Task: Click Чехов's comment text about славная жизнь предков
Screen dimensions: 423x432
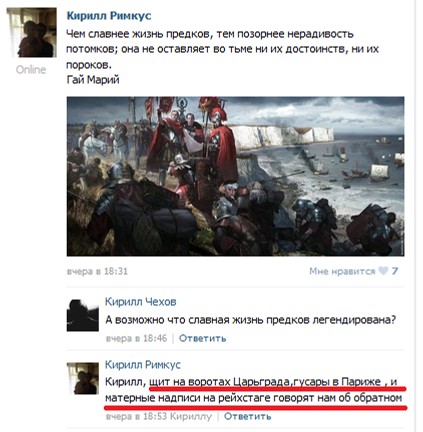Action: tap(251, 320)
